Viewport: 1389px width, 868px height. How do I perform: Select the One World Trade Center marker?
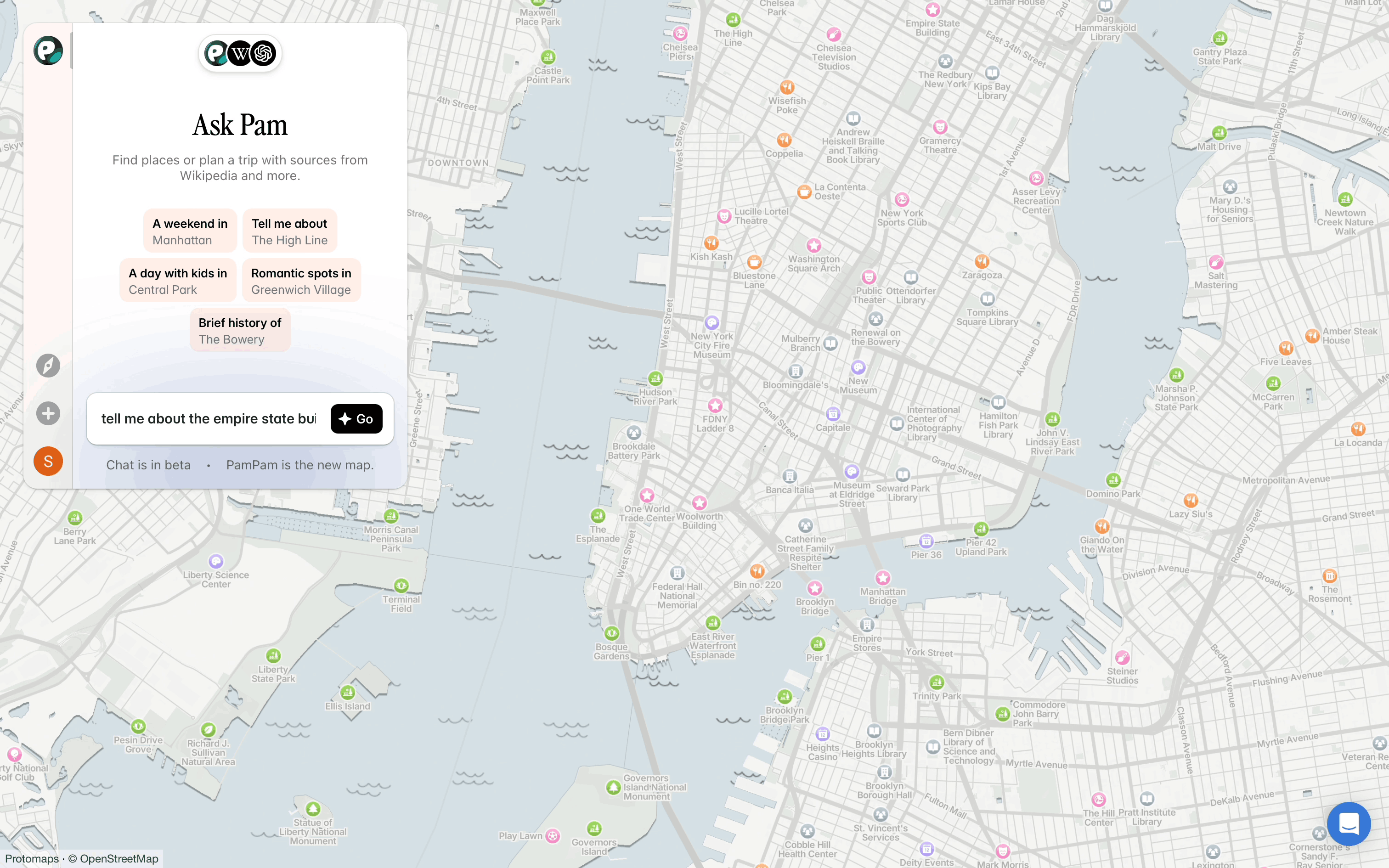[647, 496]
